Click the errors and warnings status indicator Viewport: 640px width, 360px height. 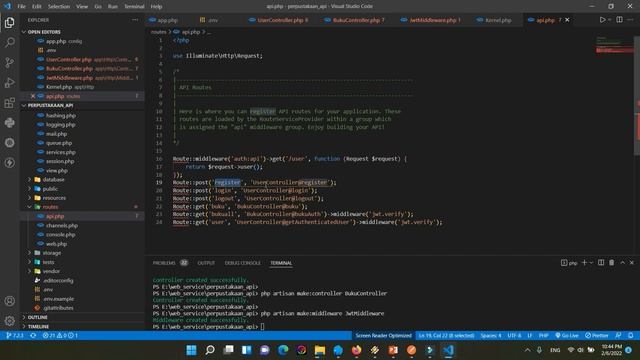click(x=60, y=336)
